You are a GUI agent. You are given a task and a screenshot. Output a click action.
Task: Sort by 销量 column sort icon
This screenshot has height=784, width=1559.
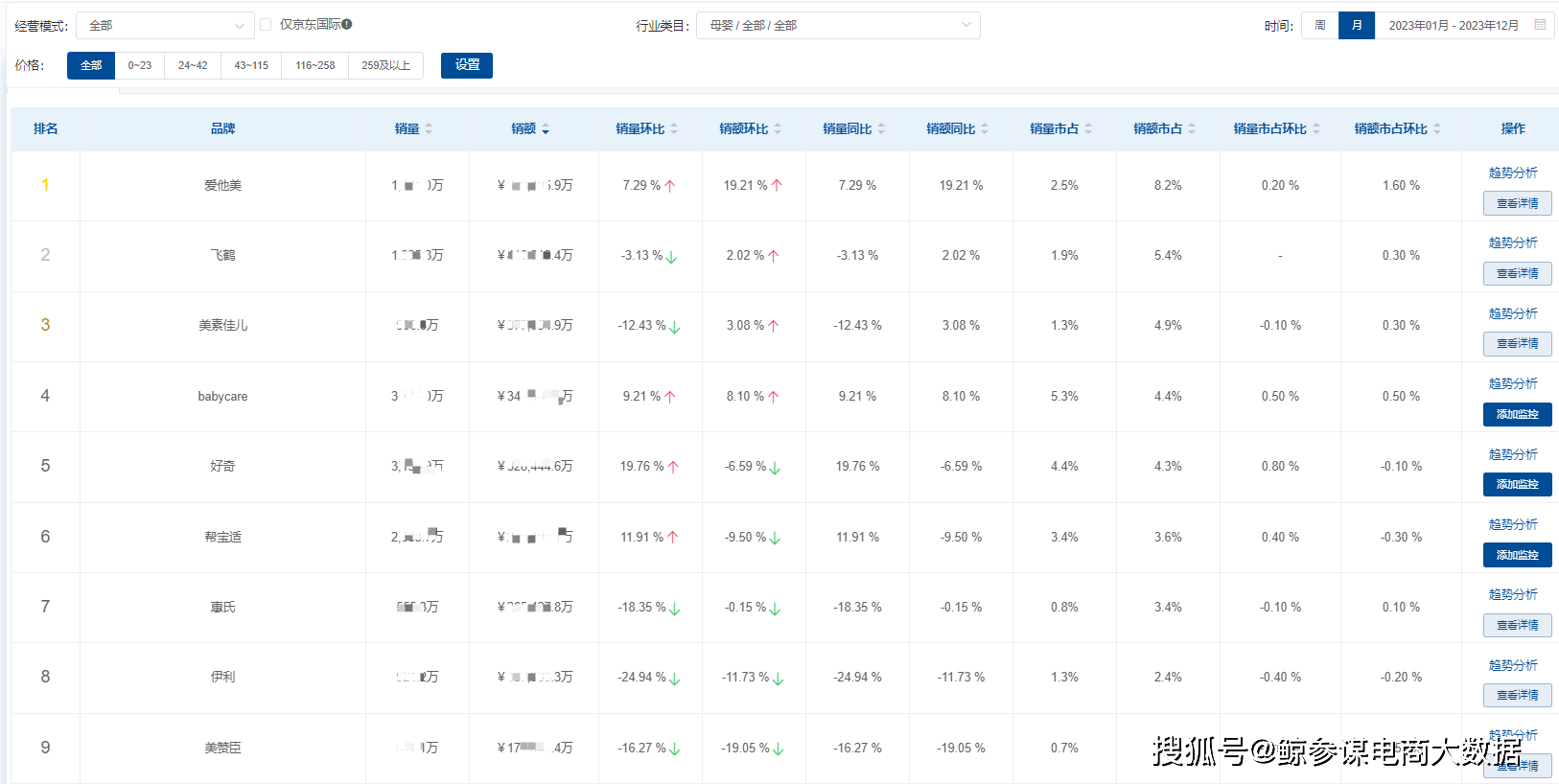[x=429, y=128]
